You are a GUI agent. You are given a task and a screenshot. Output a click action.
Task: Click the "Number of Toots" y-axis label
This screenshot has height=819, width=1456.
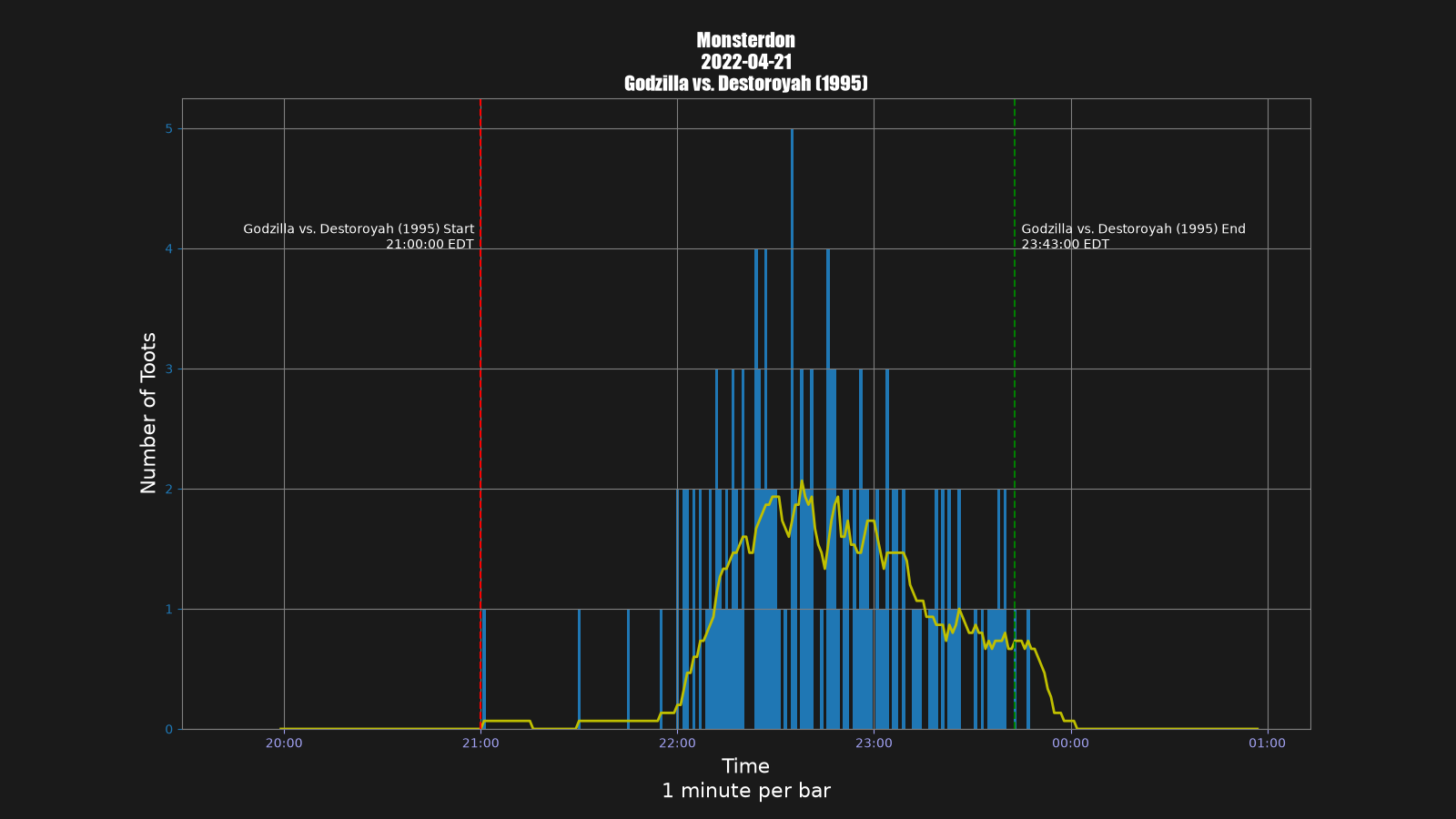pyautogui.click(x=149, y=413)
